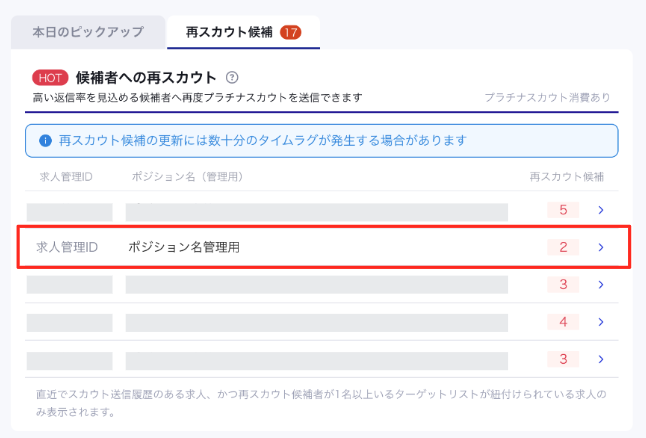Open the ポジション名管理用 position entry
646x438 pixels.
pos(183,247)
